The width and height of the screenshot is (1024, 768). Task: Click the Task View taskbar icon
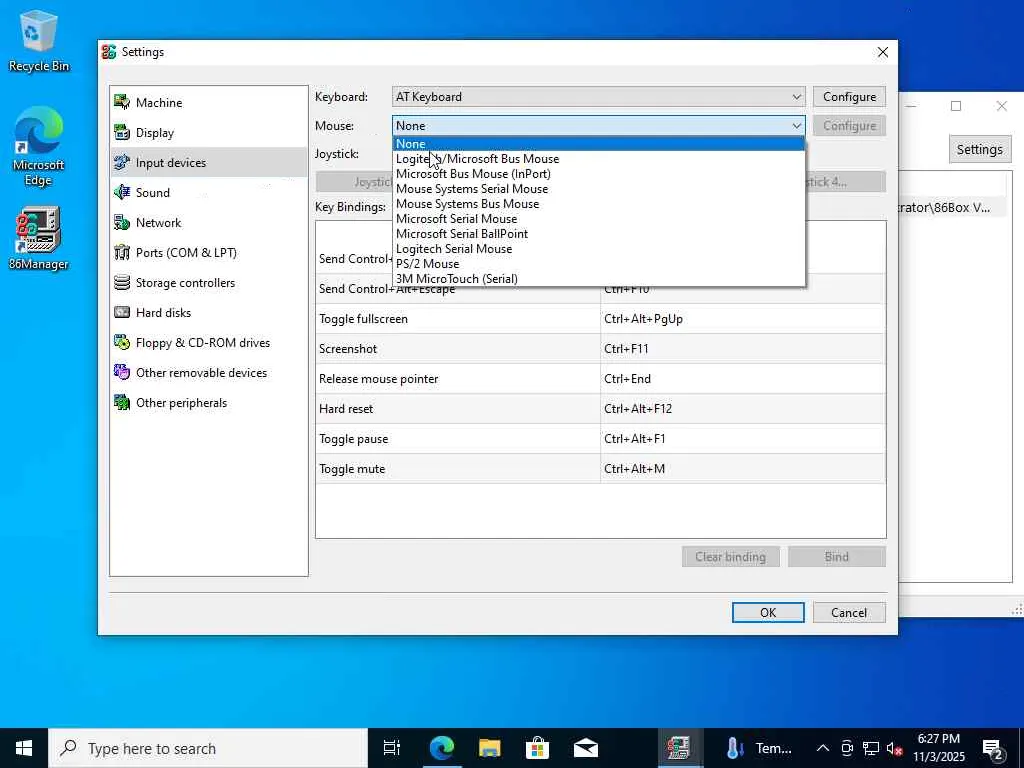coord(391,748)
